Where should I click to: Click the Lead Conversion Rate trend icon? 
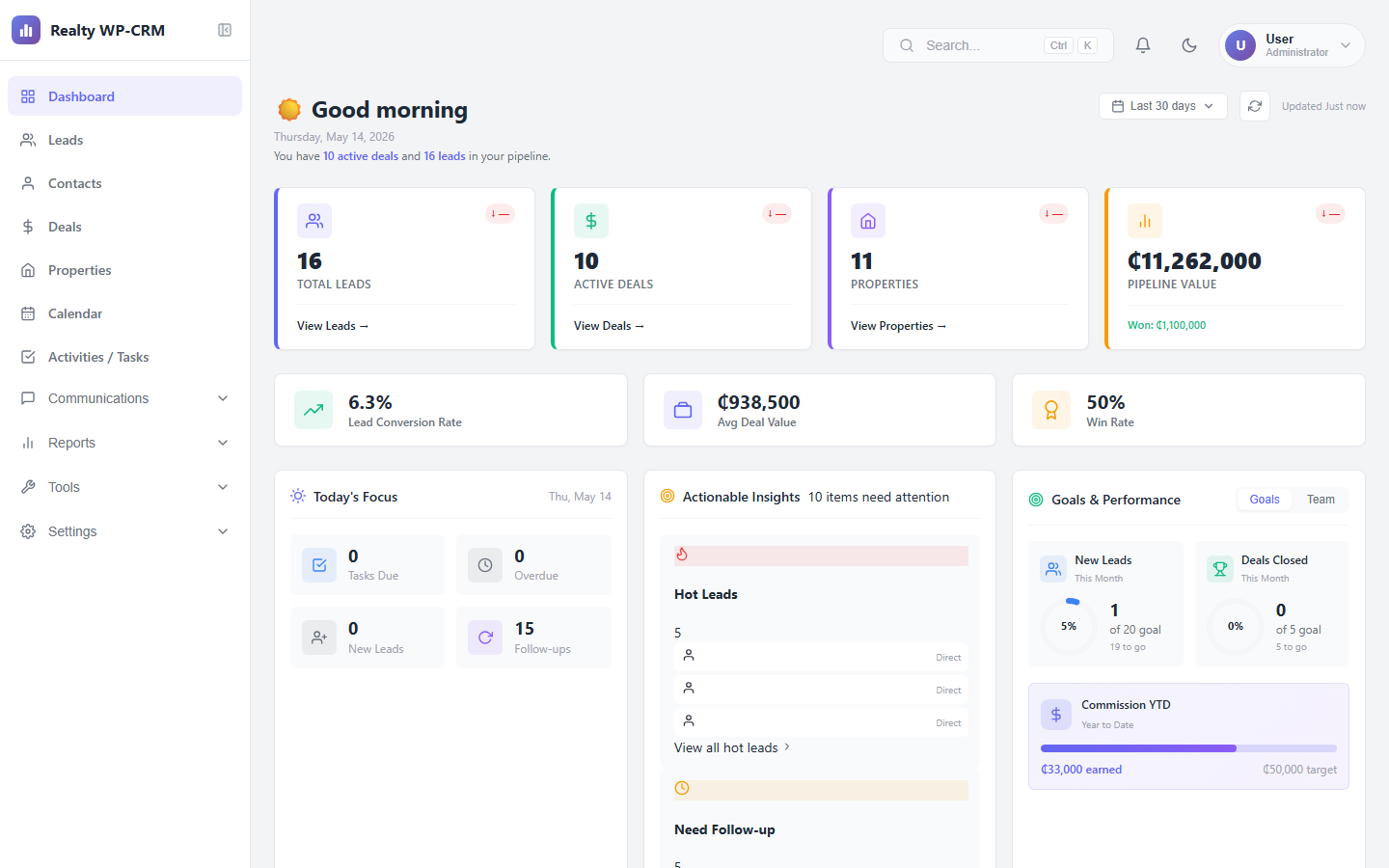(x=313, y=410)
